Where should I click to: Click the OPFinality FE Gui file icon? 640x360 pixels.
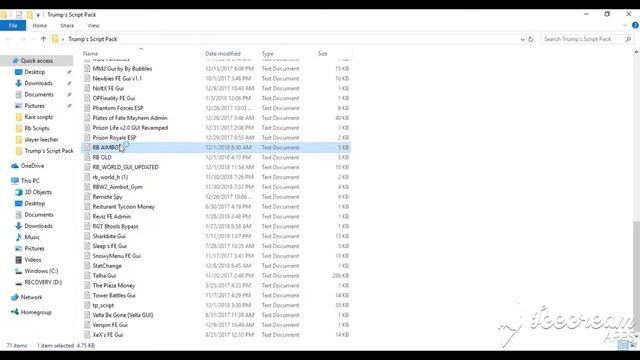click(87, 98)
